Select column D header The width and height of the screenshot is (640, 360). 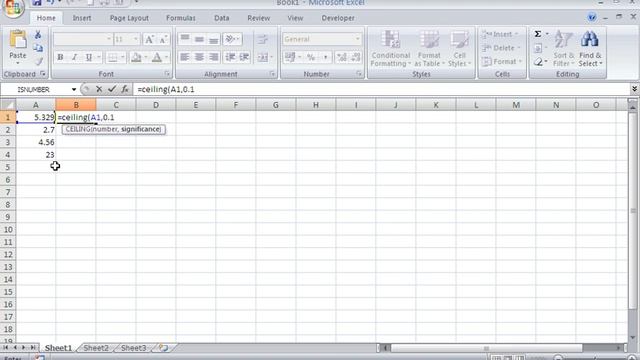point(156,105)
